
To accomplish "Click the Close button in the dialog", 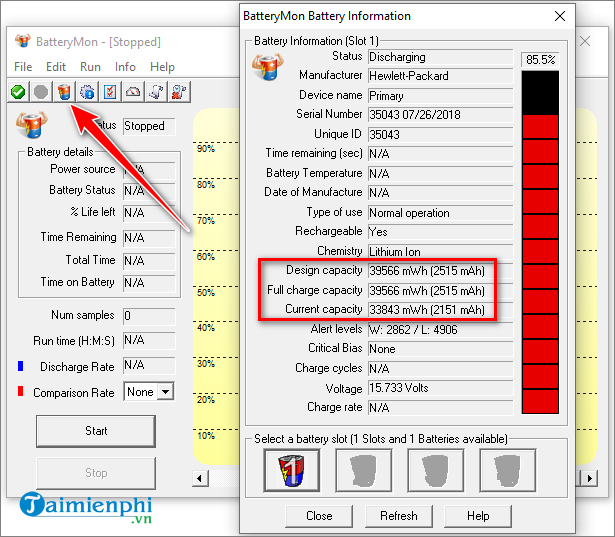I will point(319,516).
